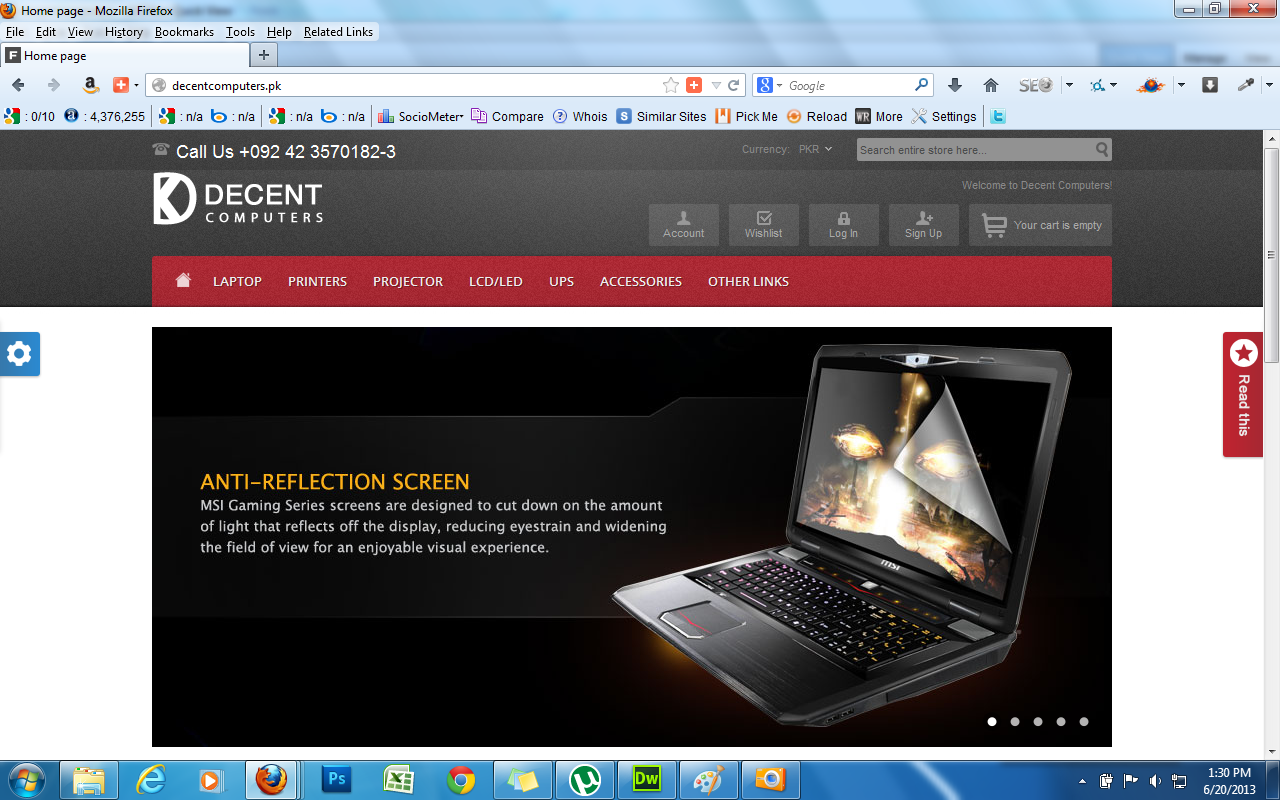The width and height of the screenshot is (1280, 800).
Task: Open the Related Links menu
Action: (x=338, y=32)
